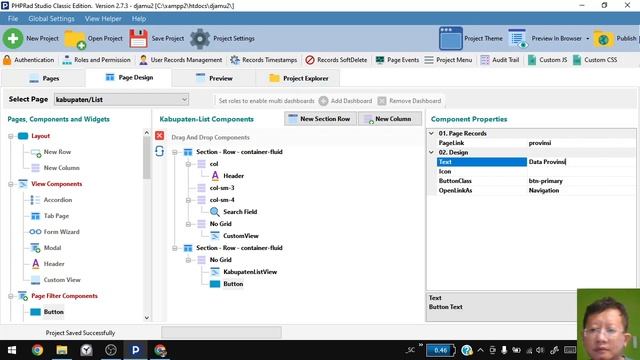Open Windows Start menu

tap(12, 350)
